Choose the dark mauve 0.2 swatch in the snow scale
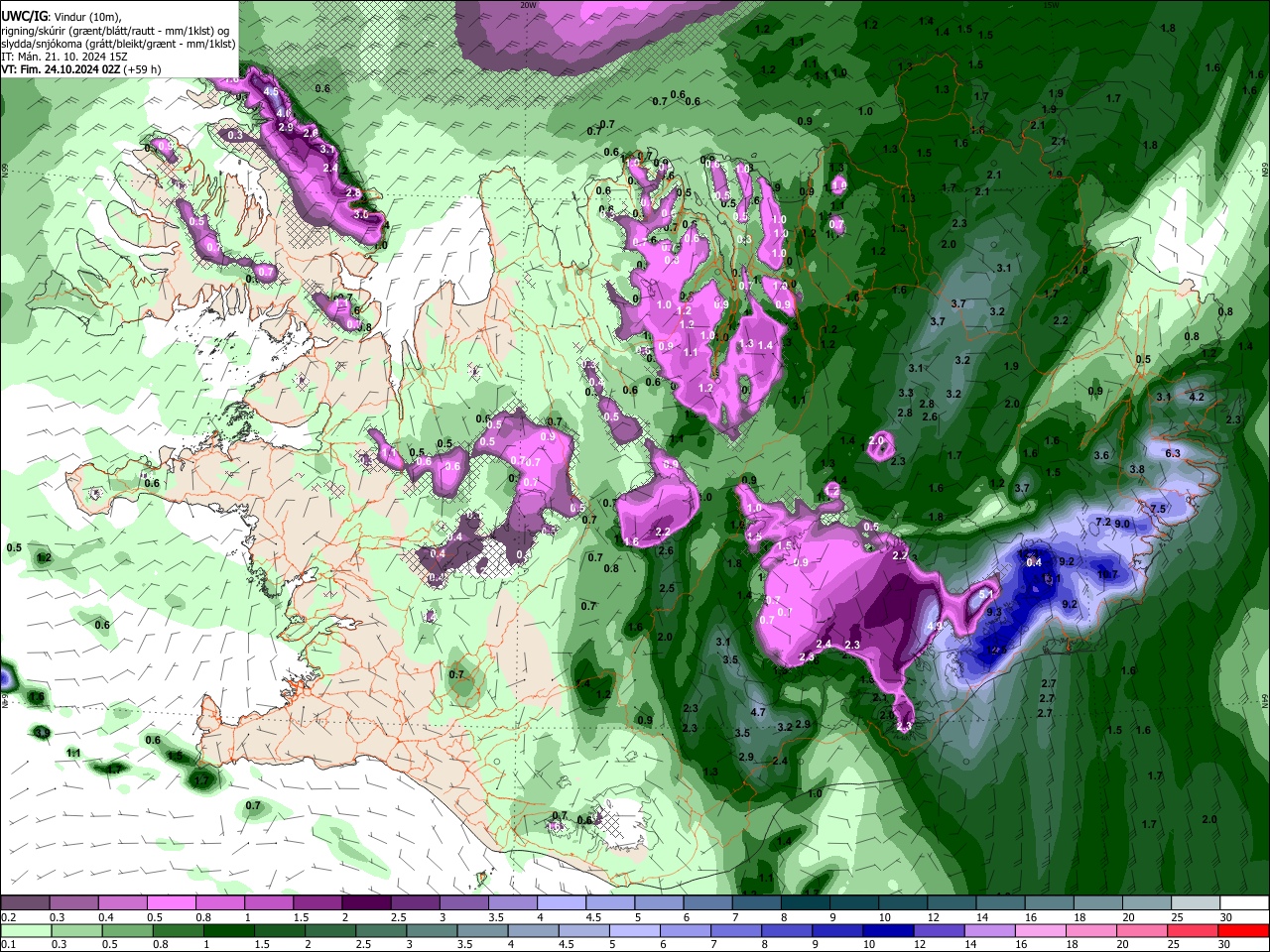This screenshot has height=952, width=1270. click(24, 903)
